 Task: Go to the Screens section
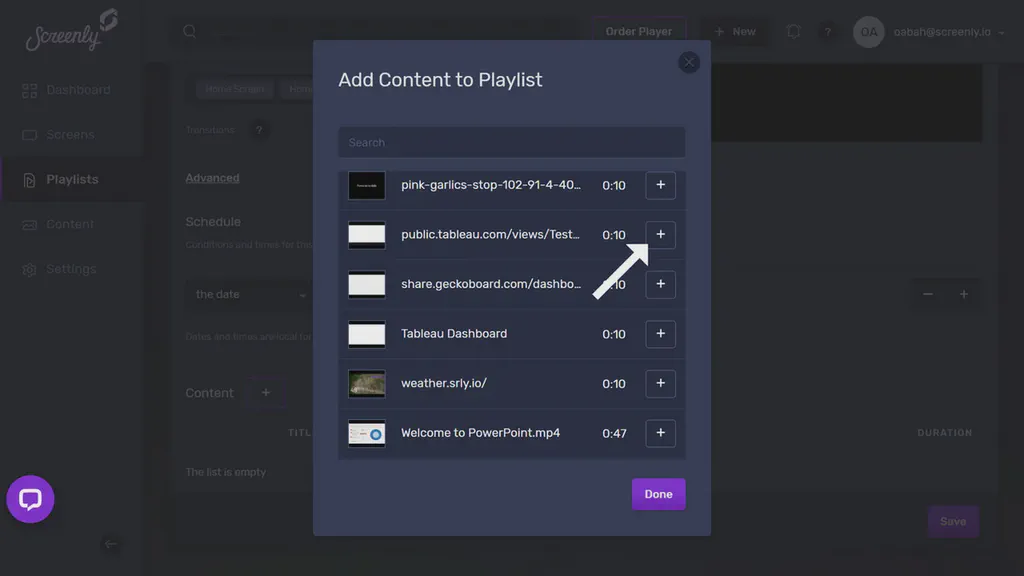(x=73, y=134)
